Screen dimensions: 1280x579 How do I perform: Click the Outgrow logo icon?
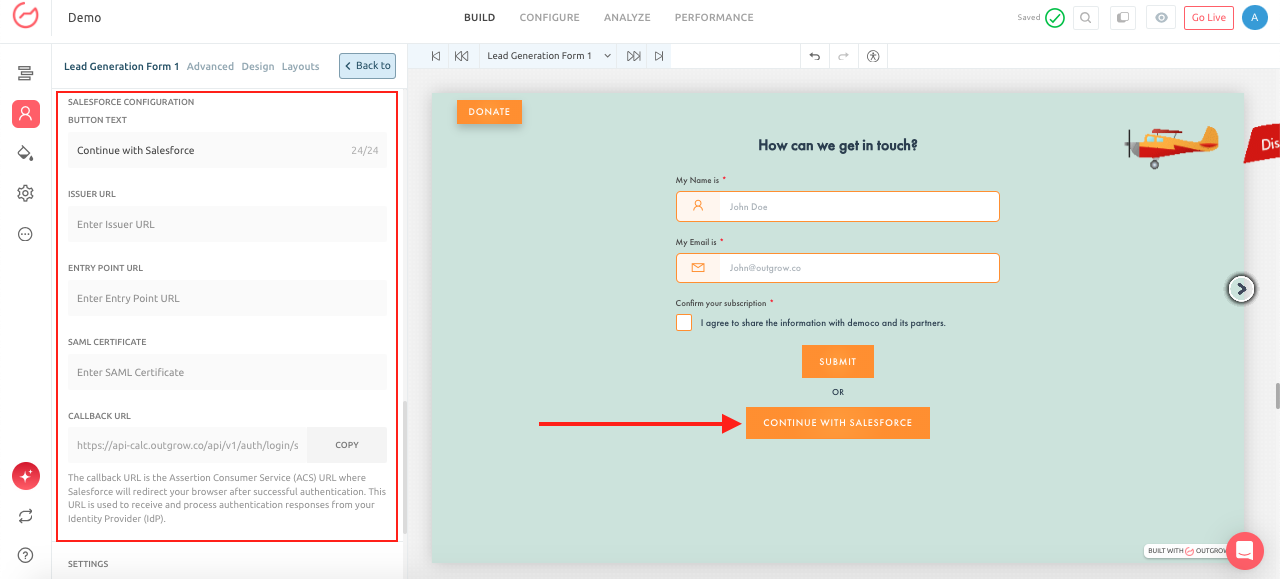click(x=26, y=17)
